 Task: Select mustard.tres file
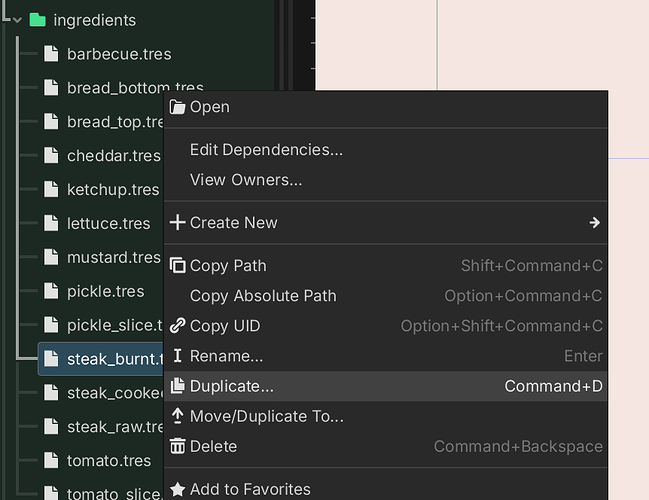pyautogui.click(x=114, y=257)
